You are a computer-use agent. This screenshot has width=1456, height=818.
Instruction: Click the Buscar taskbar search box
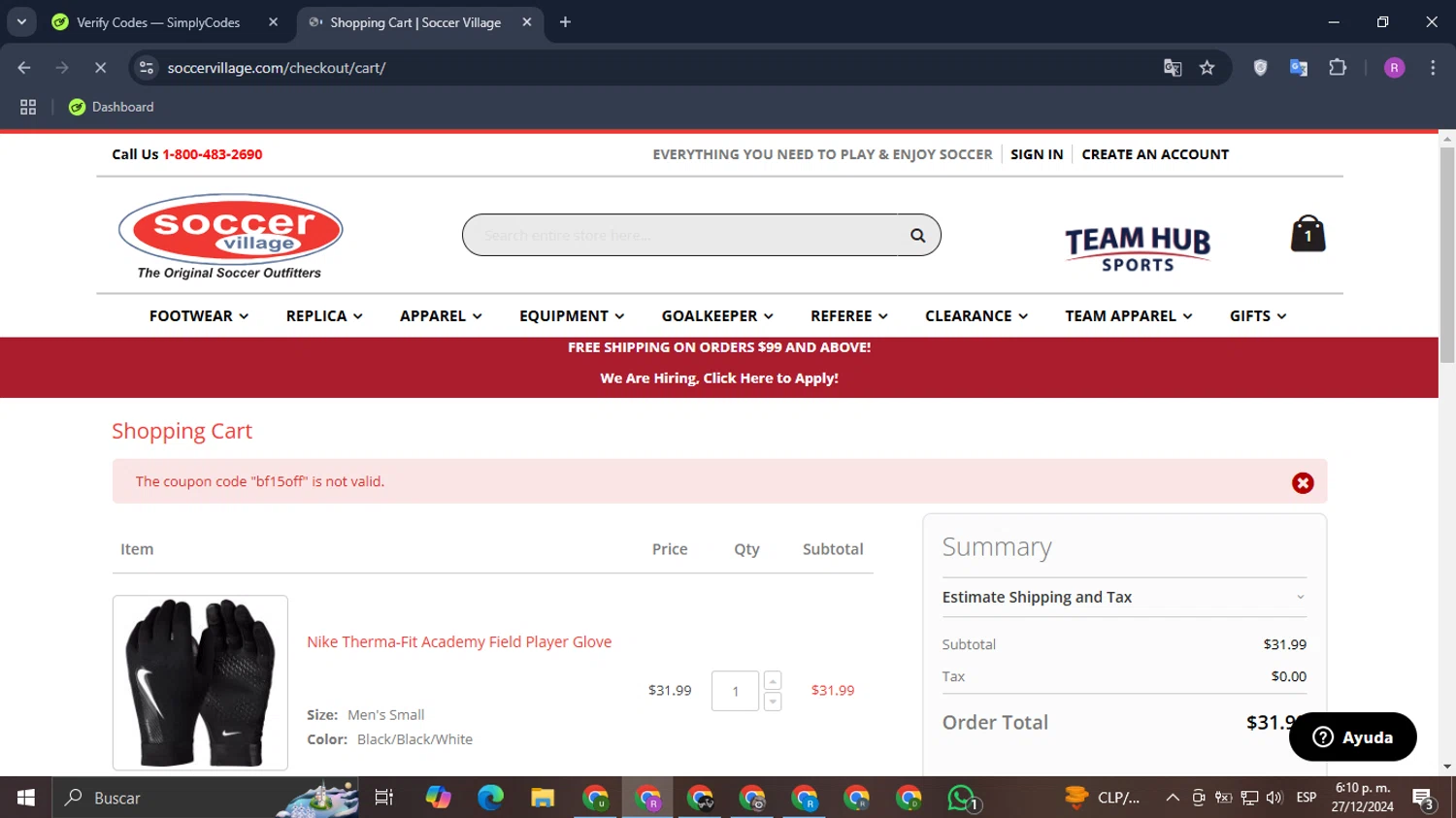point(204,798)
